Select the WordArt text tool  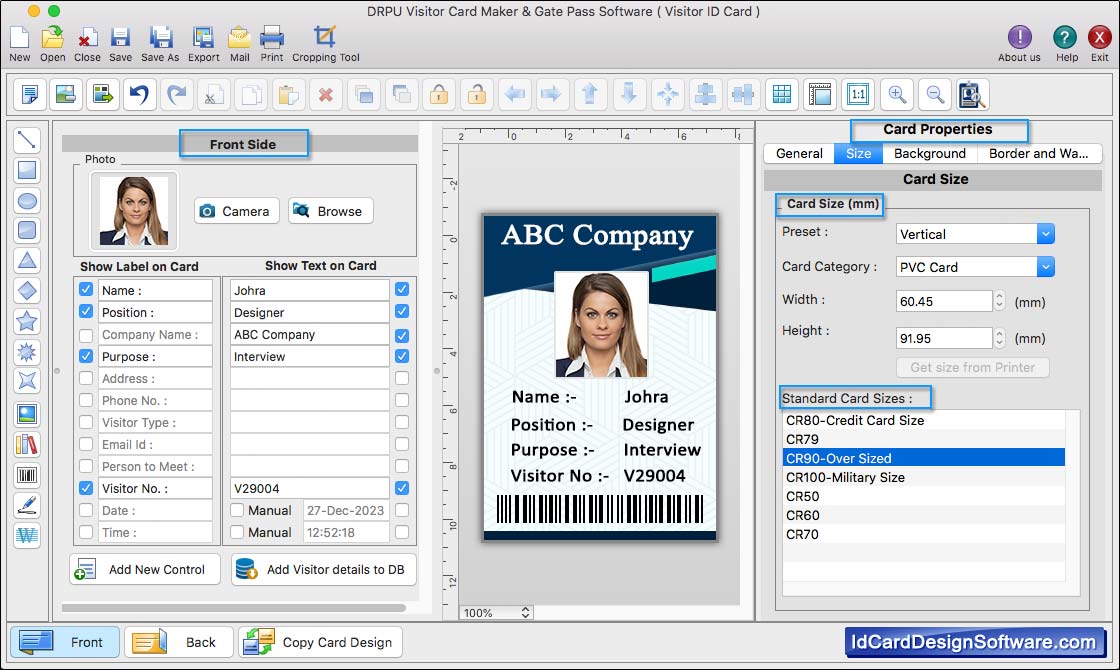point(27,536)
